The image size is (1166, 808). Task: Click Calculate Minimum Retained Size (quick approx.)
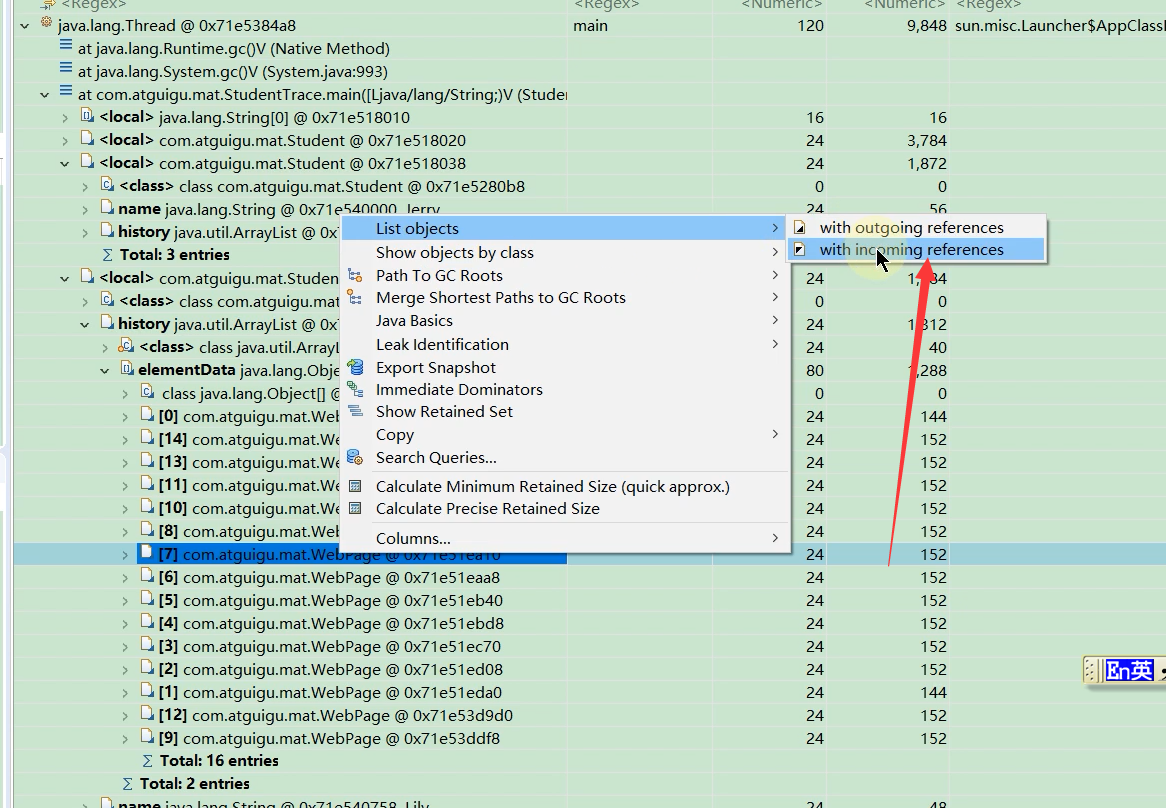coord(564,487)
